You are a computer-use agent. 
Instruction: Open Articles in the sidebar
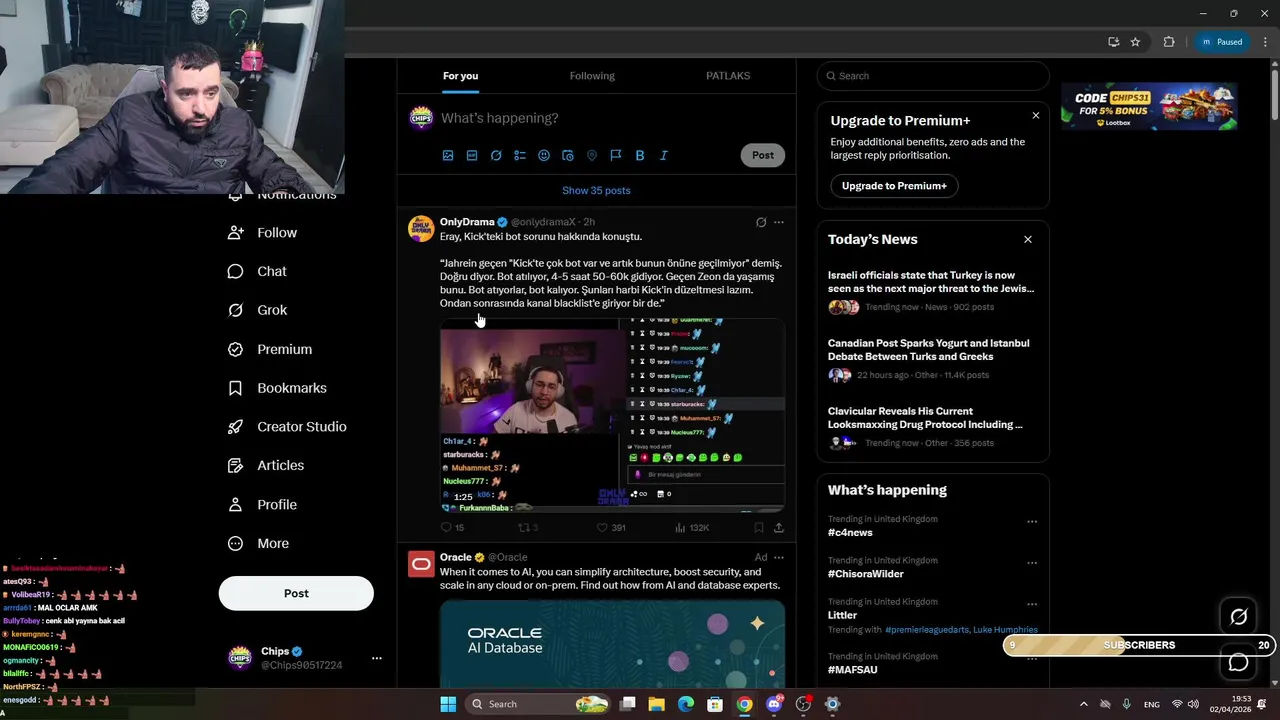(267, 465)
